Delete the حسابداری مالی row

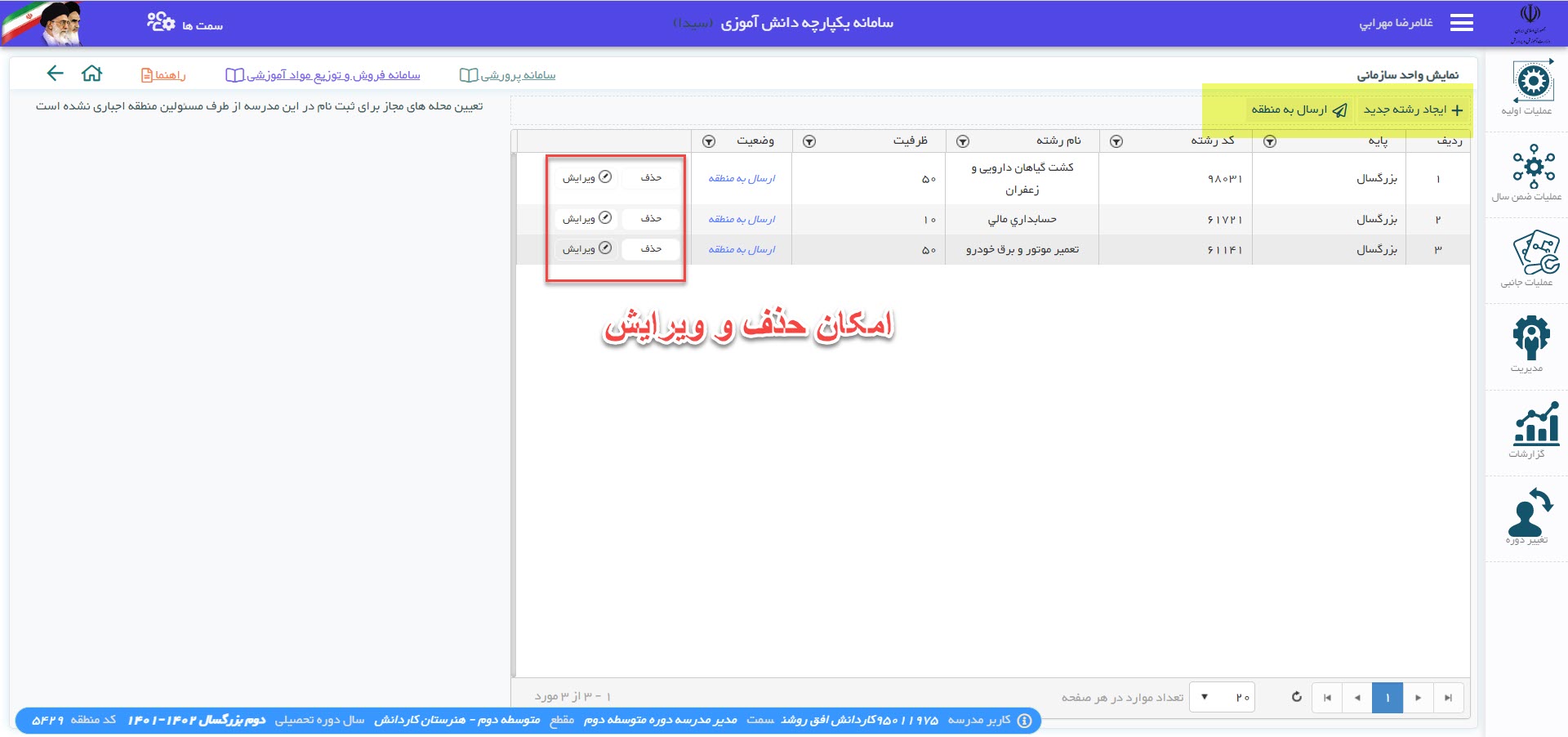(x=651, y=218)
